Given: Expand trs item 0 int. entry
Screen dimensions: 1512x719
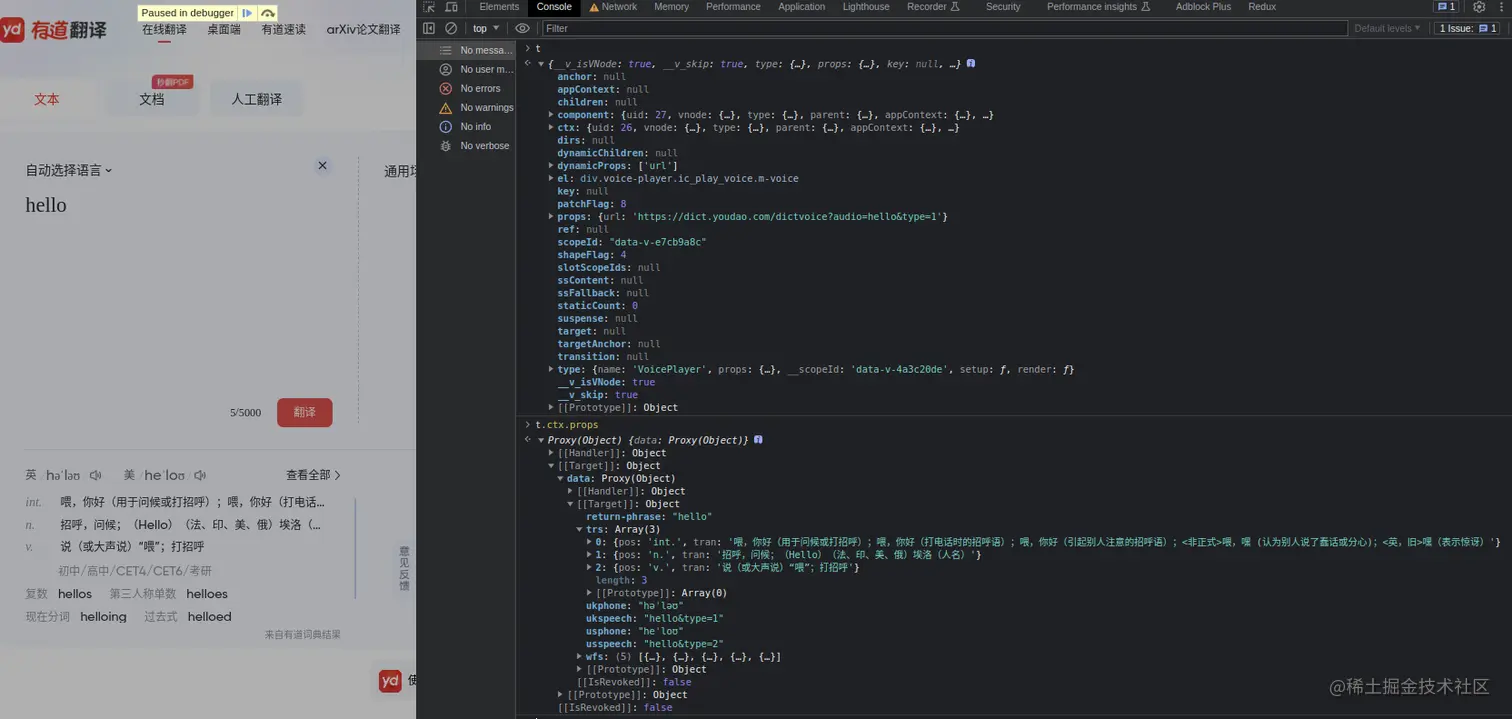Looking at the screenshot, I should pyautogui.click(x=589, y=542).
